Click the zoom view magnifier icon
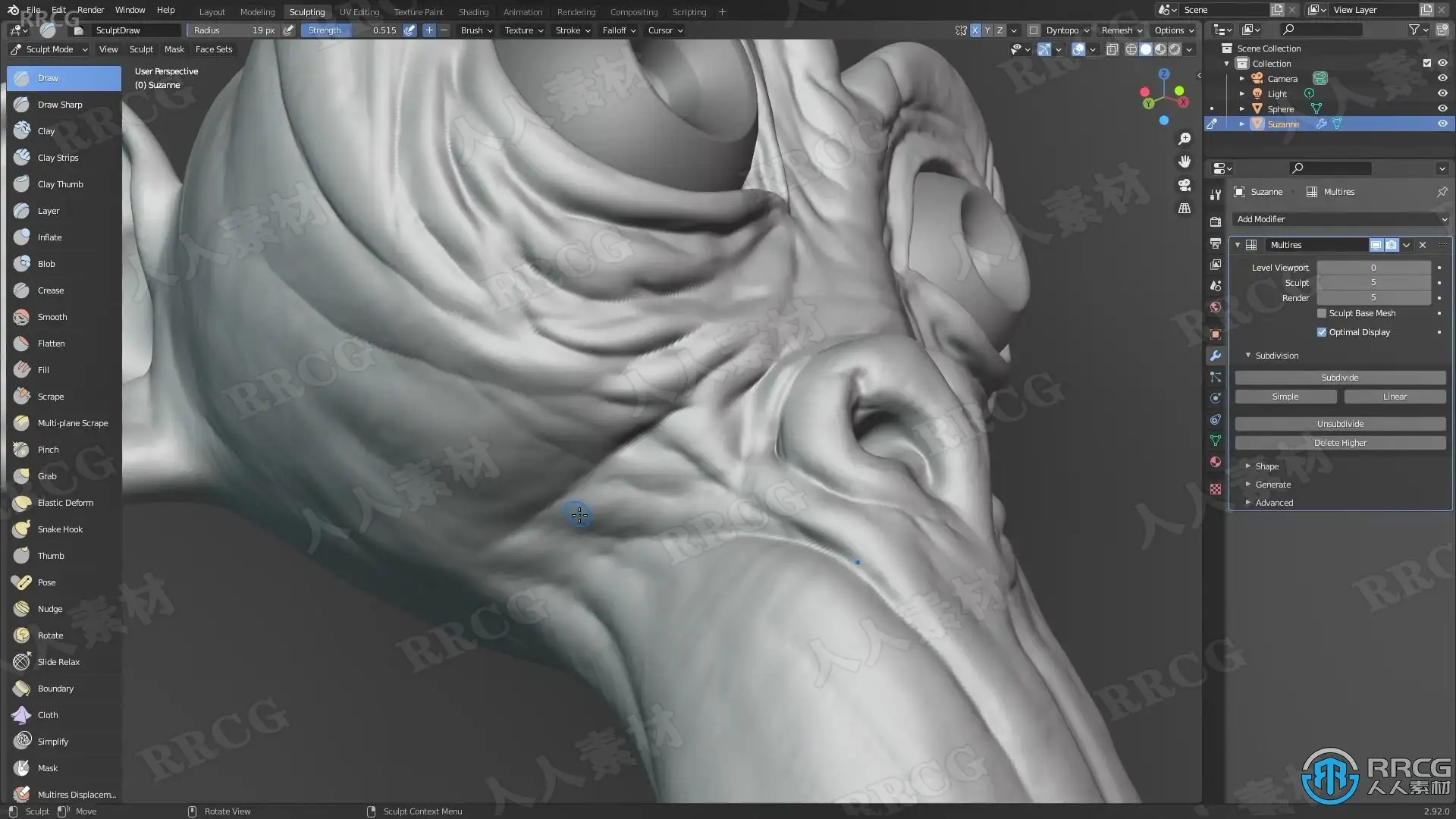This screenshot has width=1456, height=819. click(1185, 139)
